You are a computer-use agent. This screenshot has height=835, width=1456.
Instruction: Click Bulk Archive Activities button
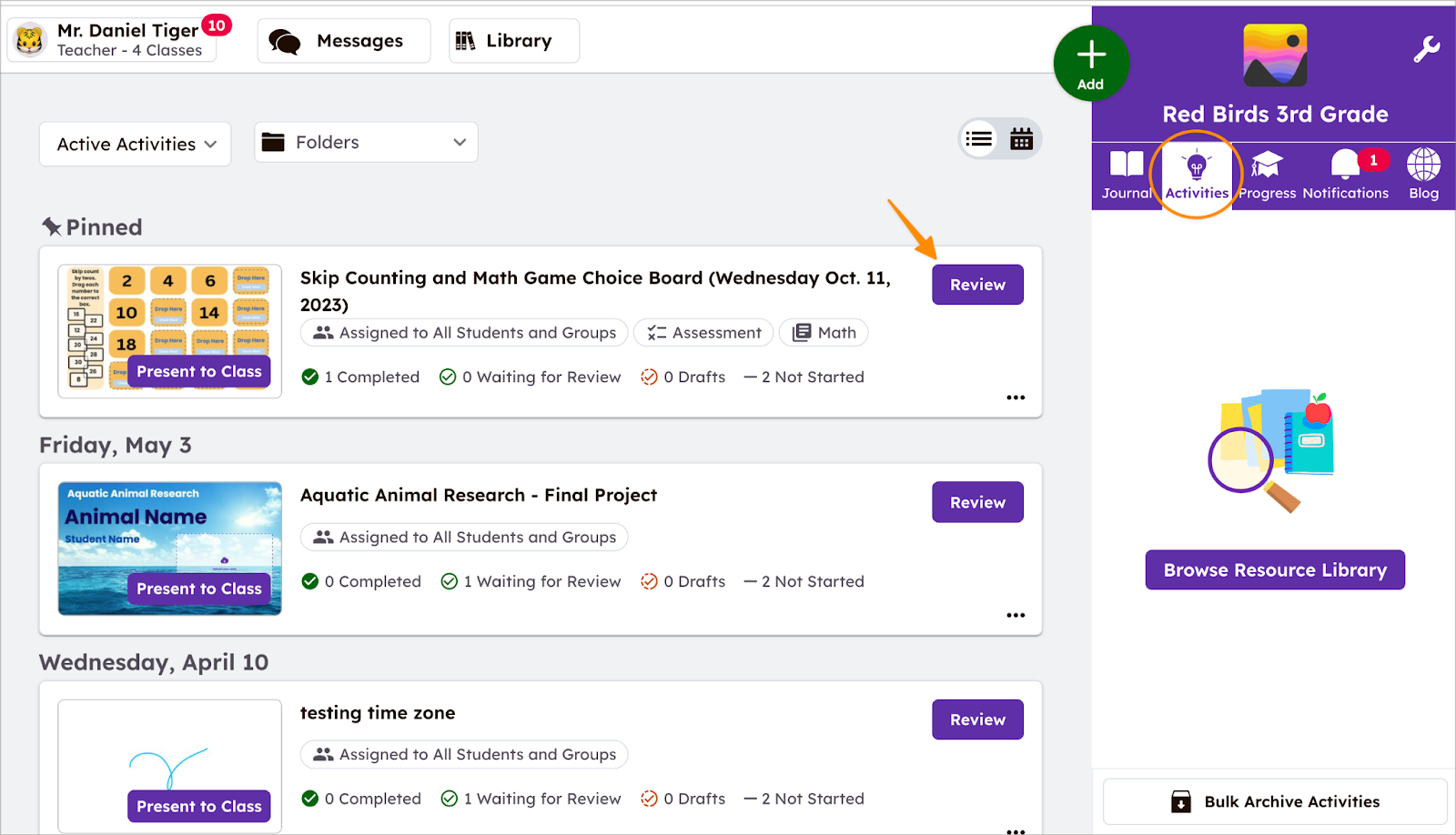click(1274, 801)
